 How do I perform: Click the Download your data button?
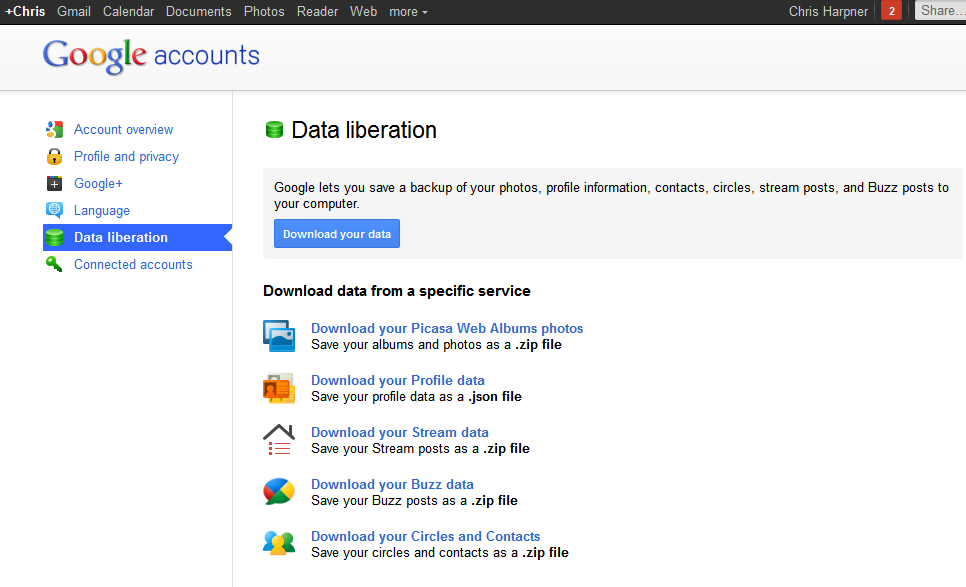(x=337, y=233)
